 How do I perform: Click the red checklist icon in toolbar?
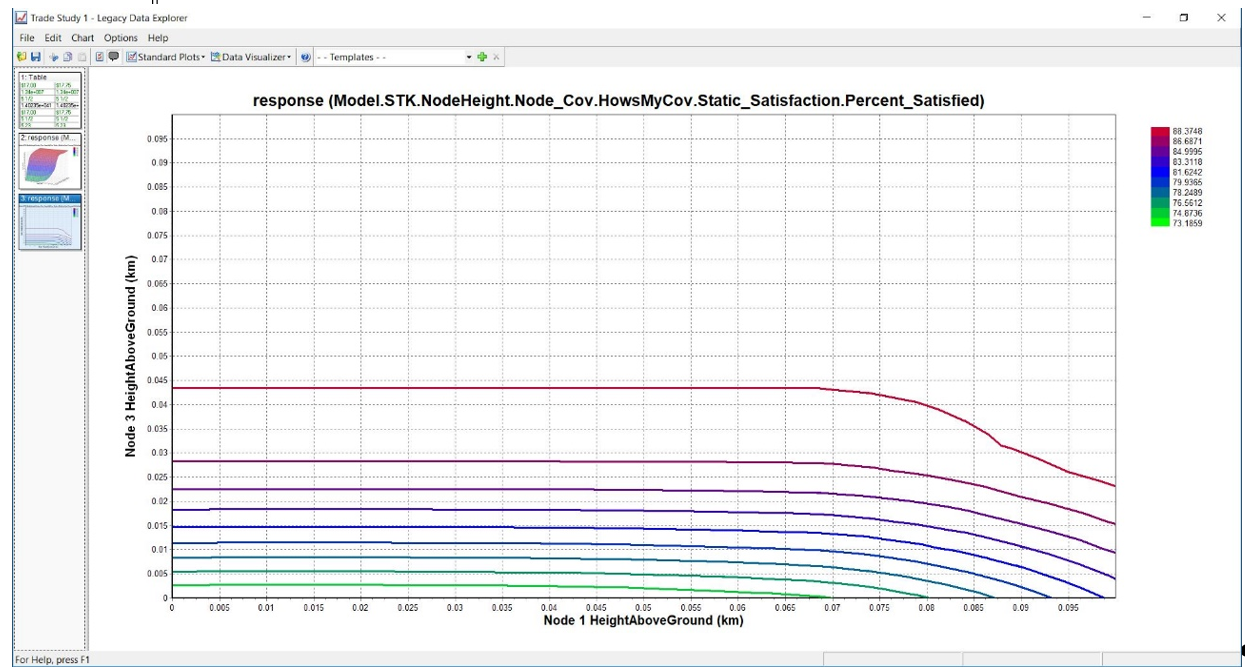pos(100,57)
